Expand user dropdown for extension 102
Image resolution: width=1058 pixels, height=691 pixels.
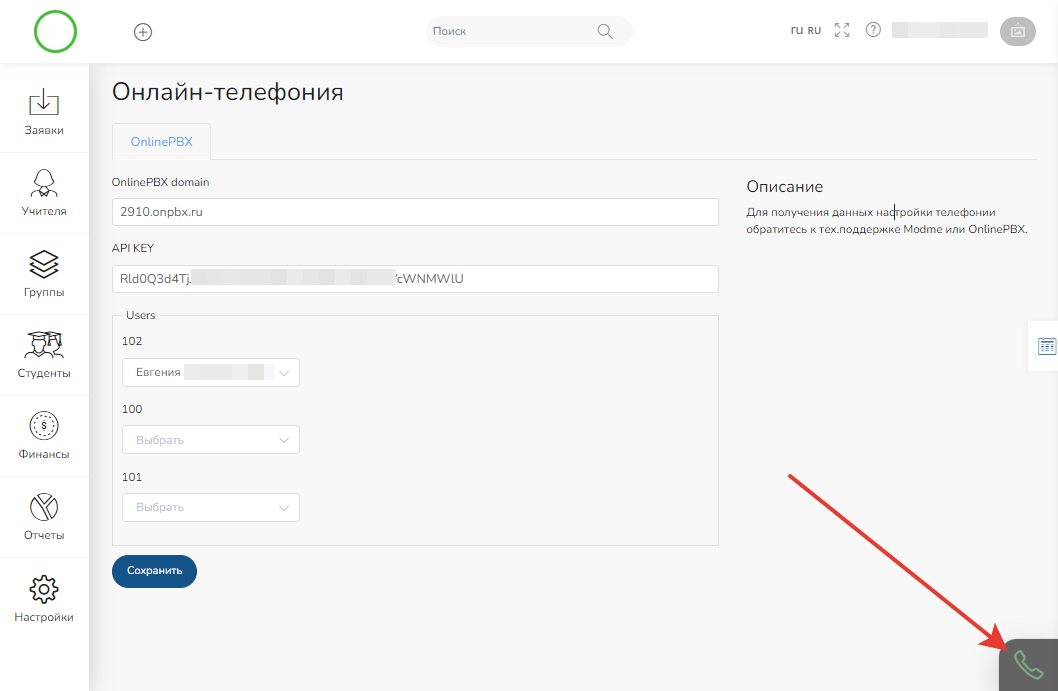[210, 372]
